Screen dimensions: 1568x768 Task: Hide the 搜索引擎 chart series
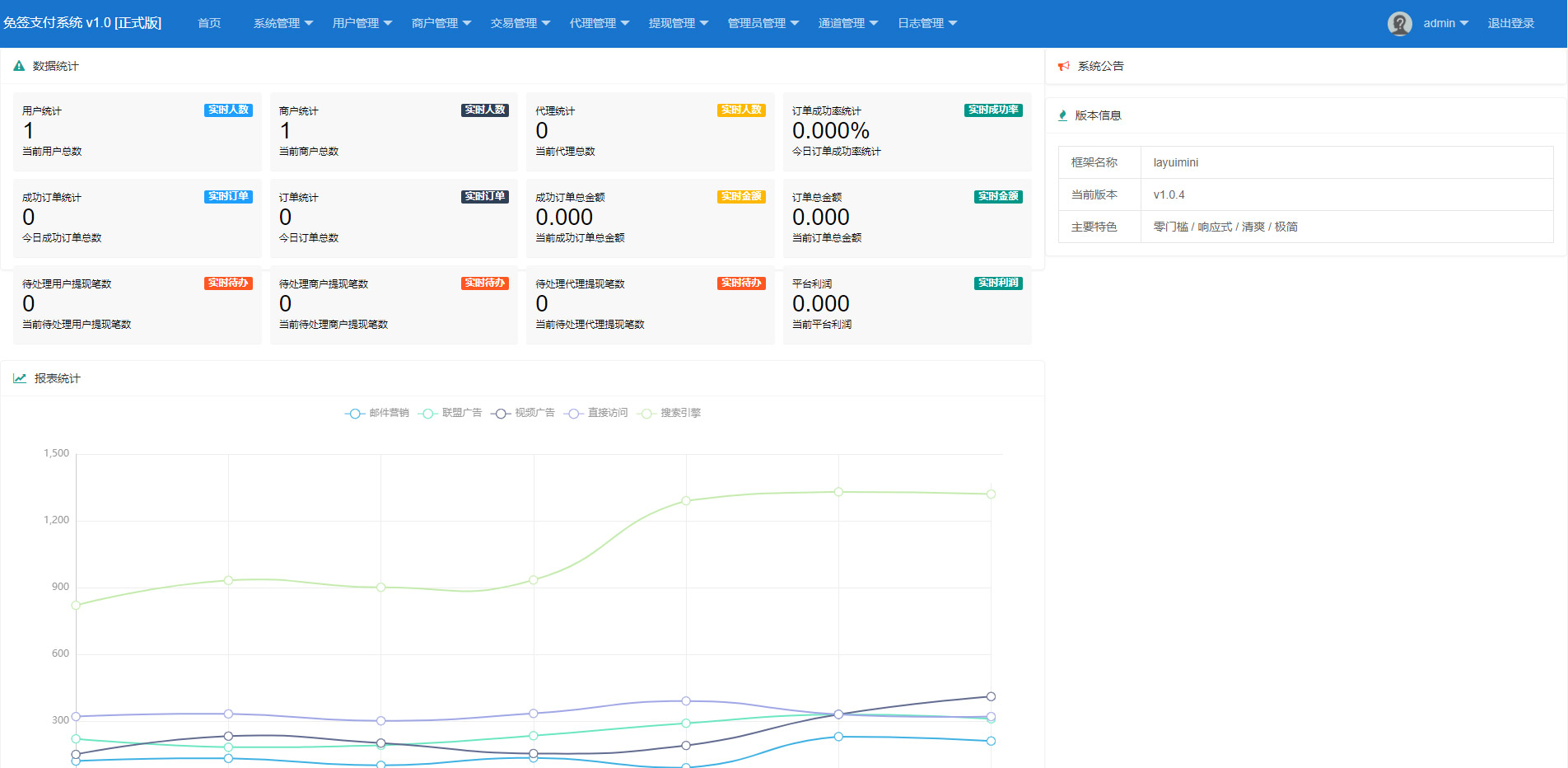(669, 413)
